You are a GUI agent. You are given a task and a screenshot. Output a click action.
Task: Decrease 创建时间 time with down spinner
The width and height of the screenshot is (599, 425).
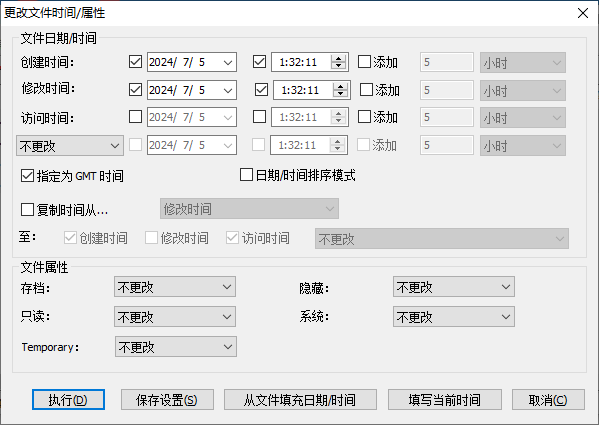338,66
